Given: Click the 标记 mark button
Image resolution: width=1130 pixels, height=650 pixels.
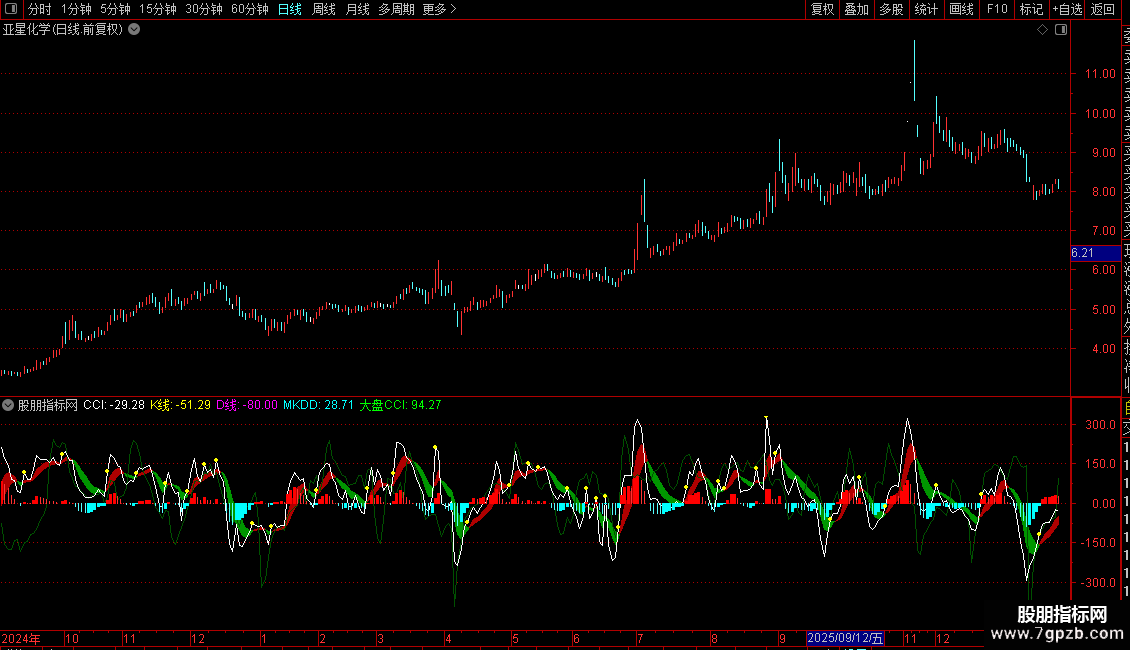Looking at the screenshot, I should tap(1031, 9).
